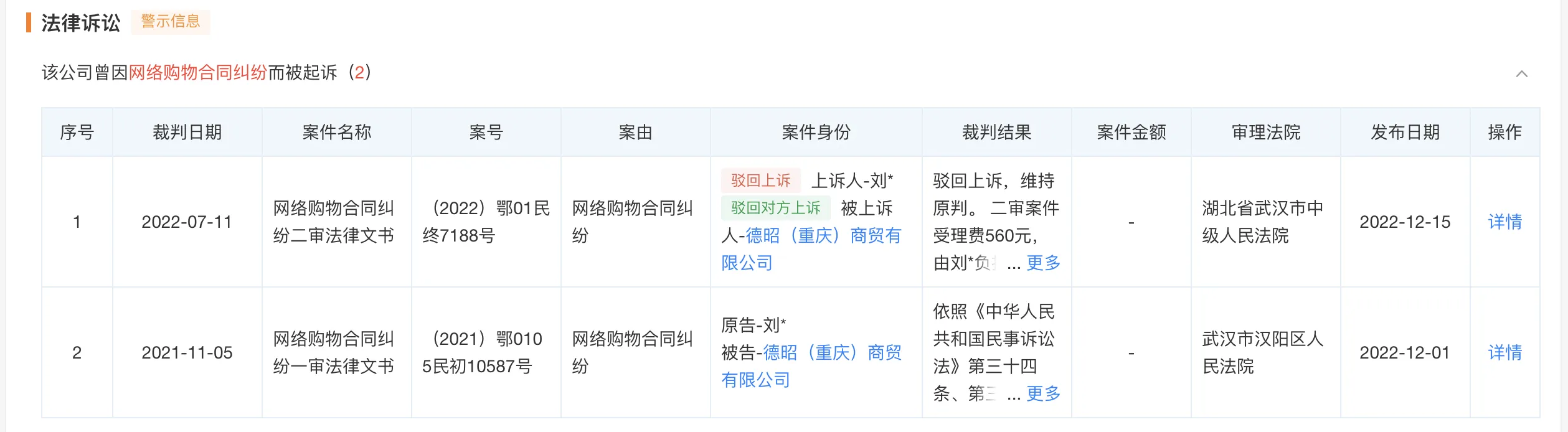The width and height of the screenshot is (1568, 432).
Task: Click the 驳回对方上诉 green tag
Action: click(x=776, y=208)
